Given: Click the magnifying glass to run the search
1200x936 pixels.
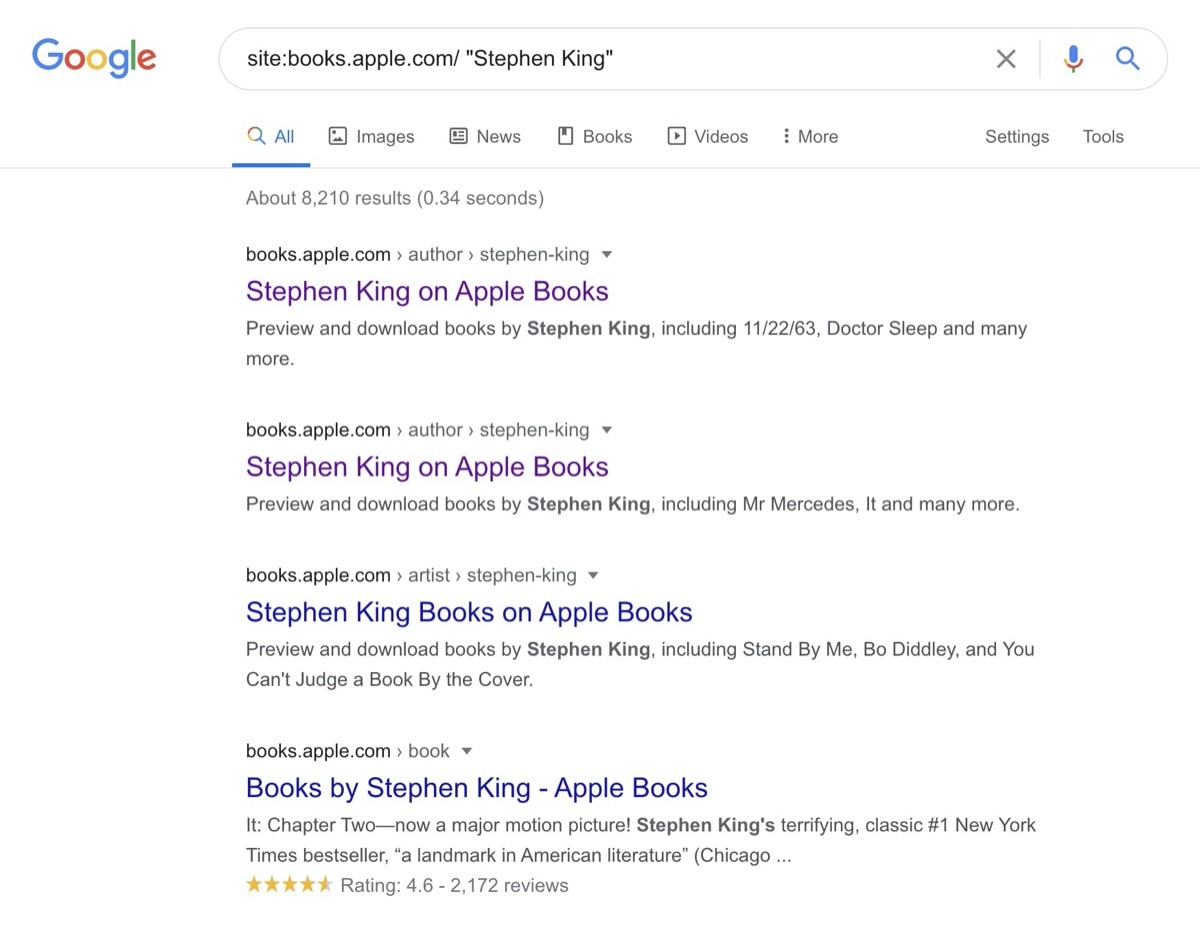Looking at the screenshot, I should pos(1127,59).
